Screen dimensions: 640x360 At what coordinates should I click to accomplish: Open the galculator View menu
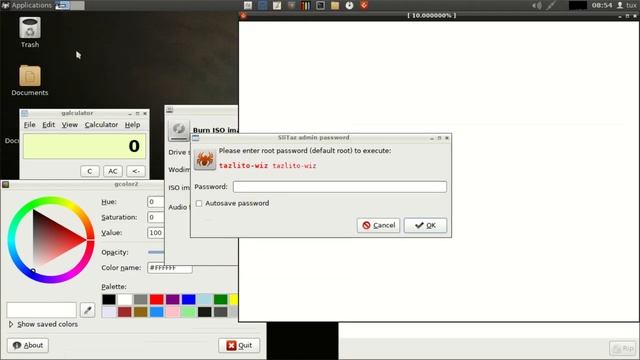(70, 124)
